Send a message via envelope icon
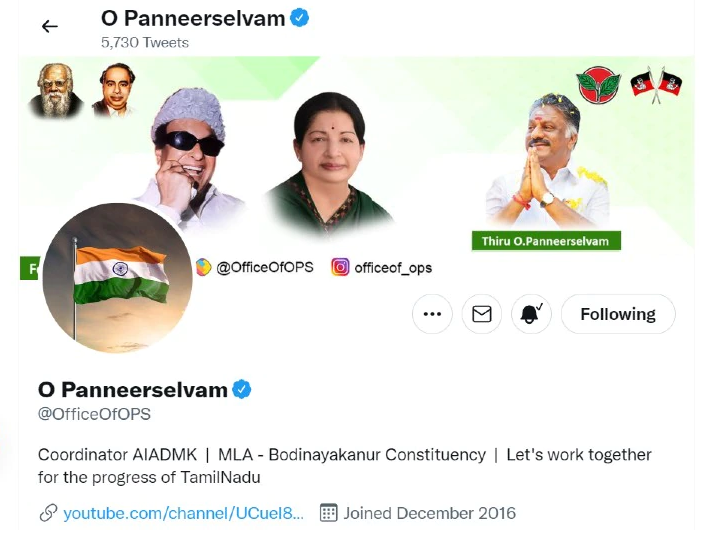Screen dimensions: 716x533 click(x=481, y=314)
